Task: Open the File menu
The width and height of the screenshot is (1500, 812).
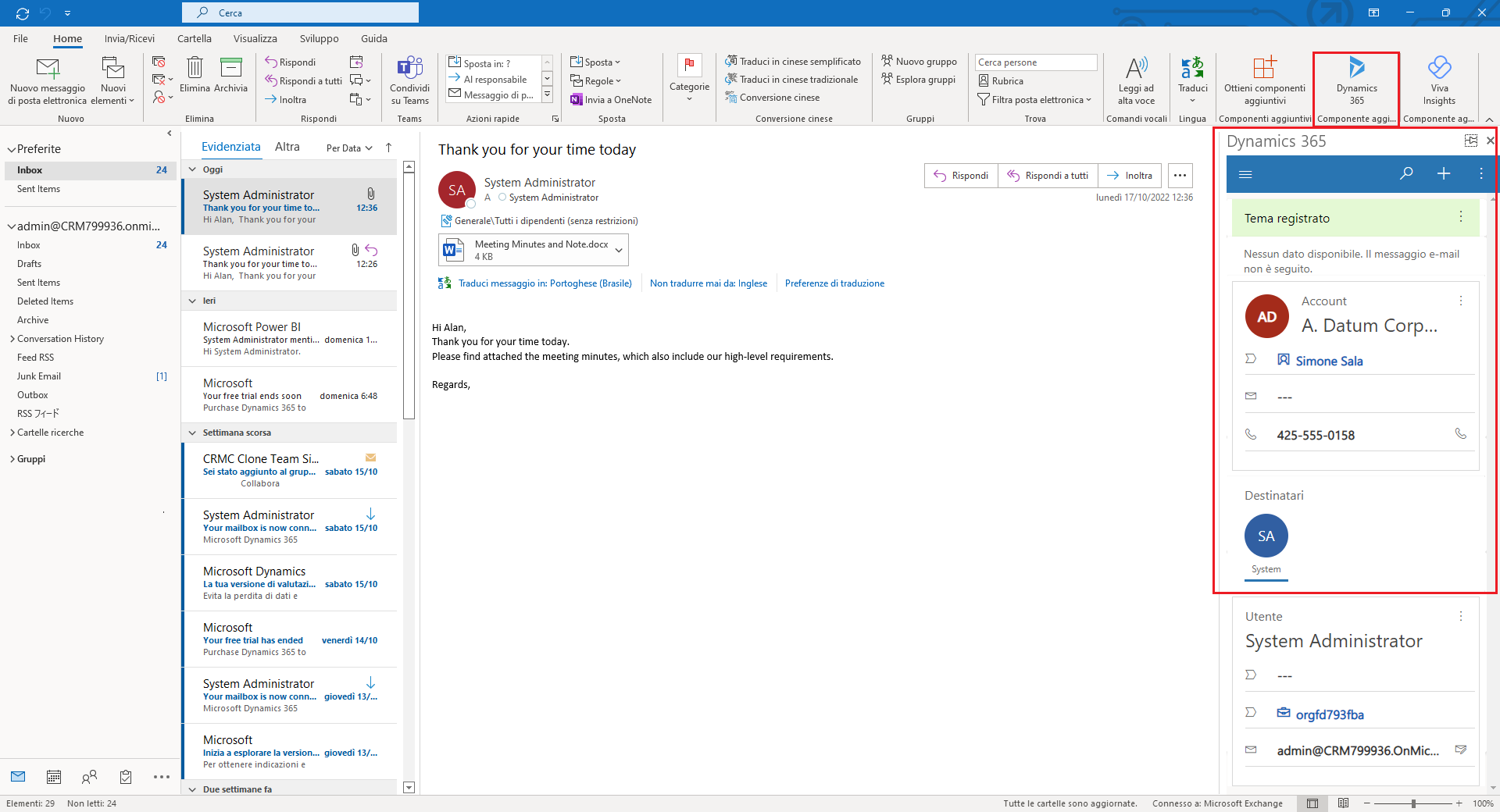Action: coord(20,38)
